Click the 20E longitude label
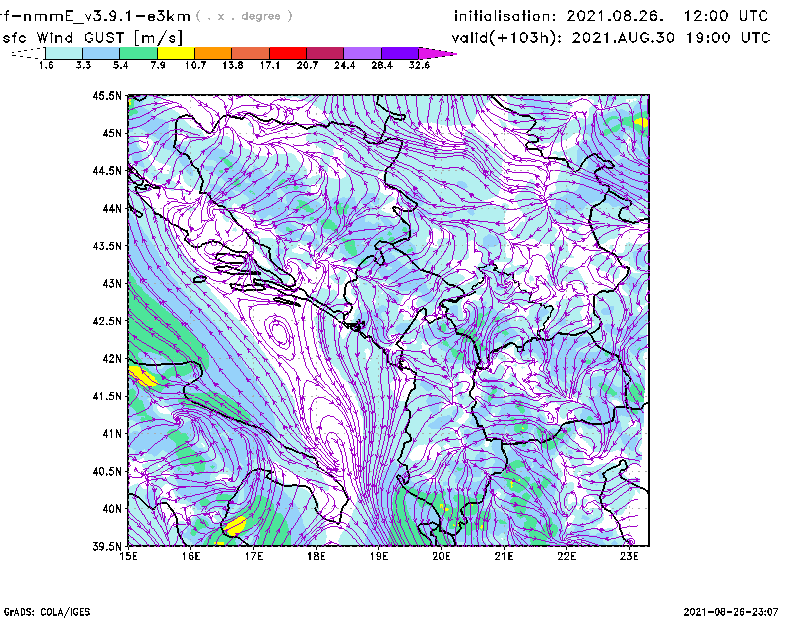Screen dimensions: 800x618 click(x=441, y=556)
